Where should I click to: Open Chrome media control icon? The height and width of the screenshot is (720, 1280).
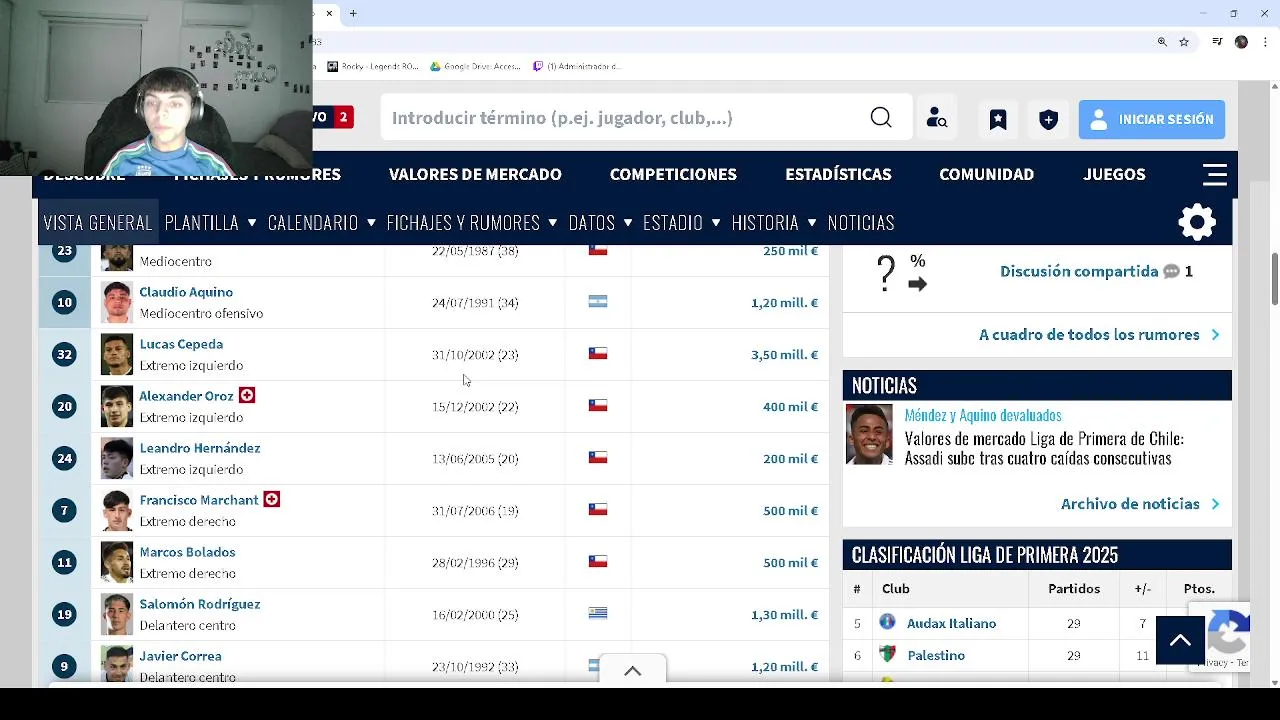coord(1217,42)
